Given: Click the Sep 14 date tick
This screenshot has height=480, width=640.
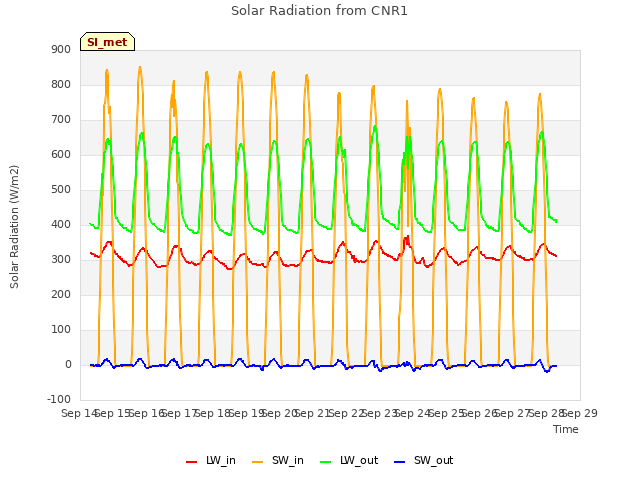Looking at the screenshot, I should 80,413.
